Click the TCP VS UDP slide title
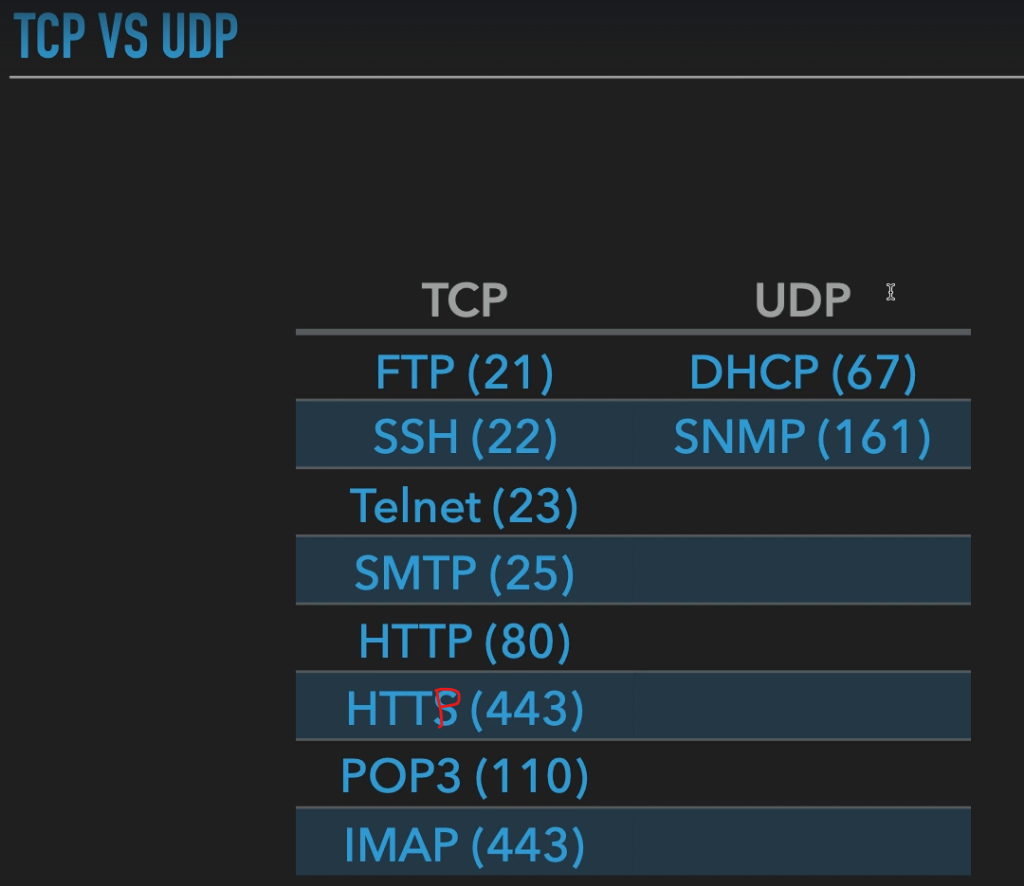The height and width of the screenshot is (886, 1024). 125,36
